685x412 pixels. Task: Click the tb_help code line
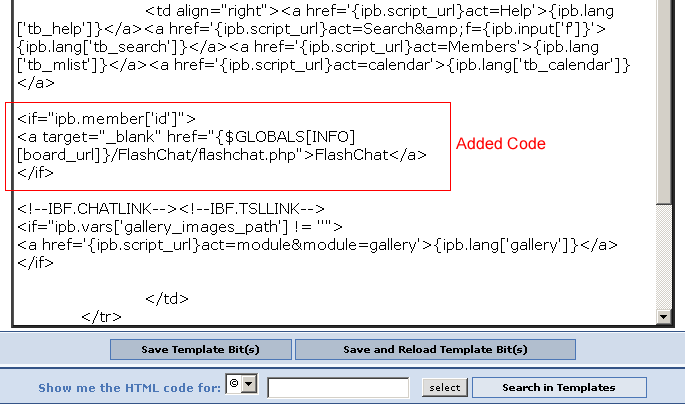pos(311,29)
